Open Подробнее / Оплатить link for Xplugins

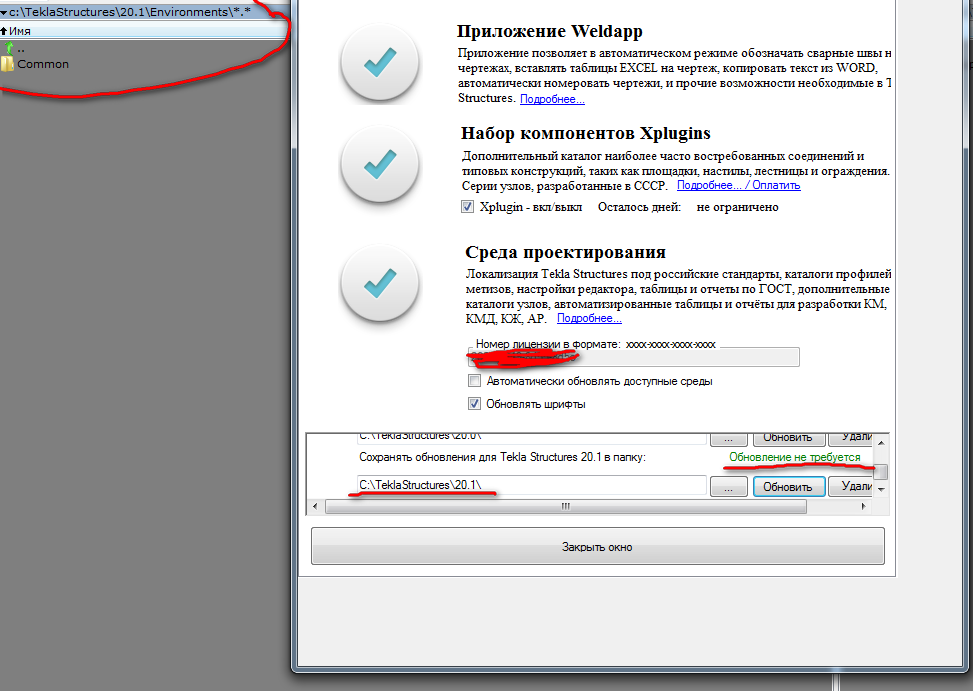coord(738,185)
